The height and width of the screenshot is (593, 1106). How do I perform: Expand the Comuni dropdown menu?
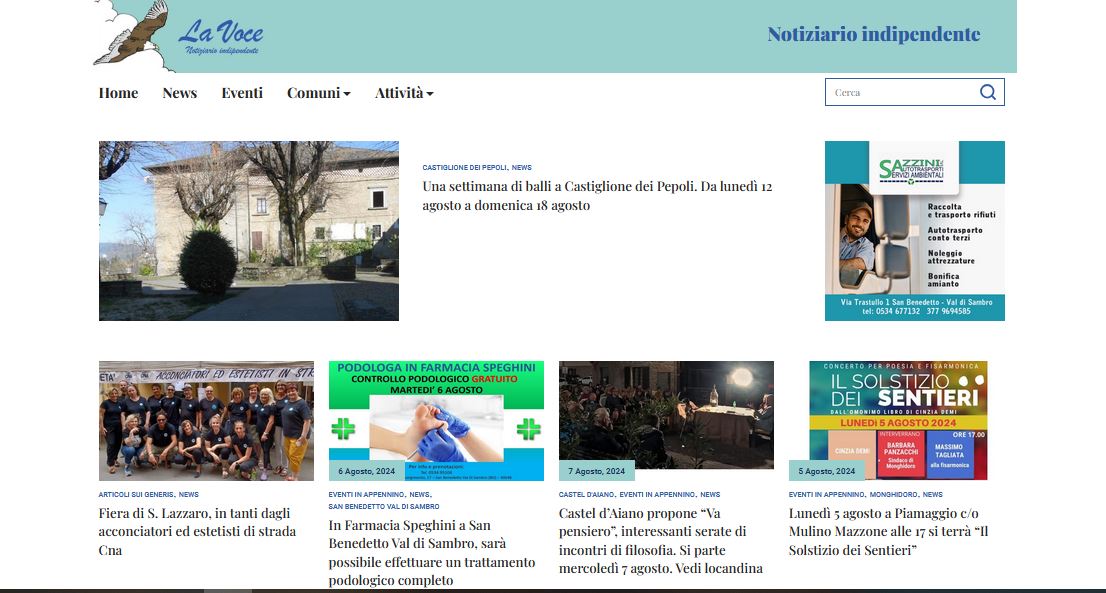point(318,93)
